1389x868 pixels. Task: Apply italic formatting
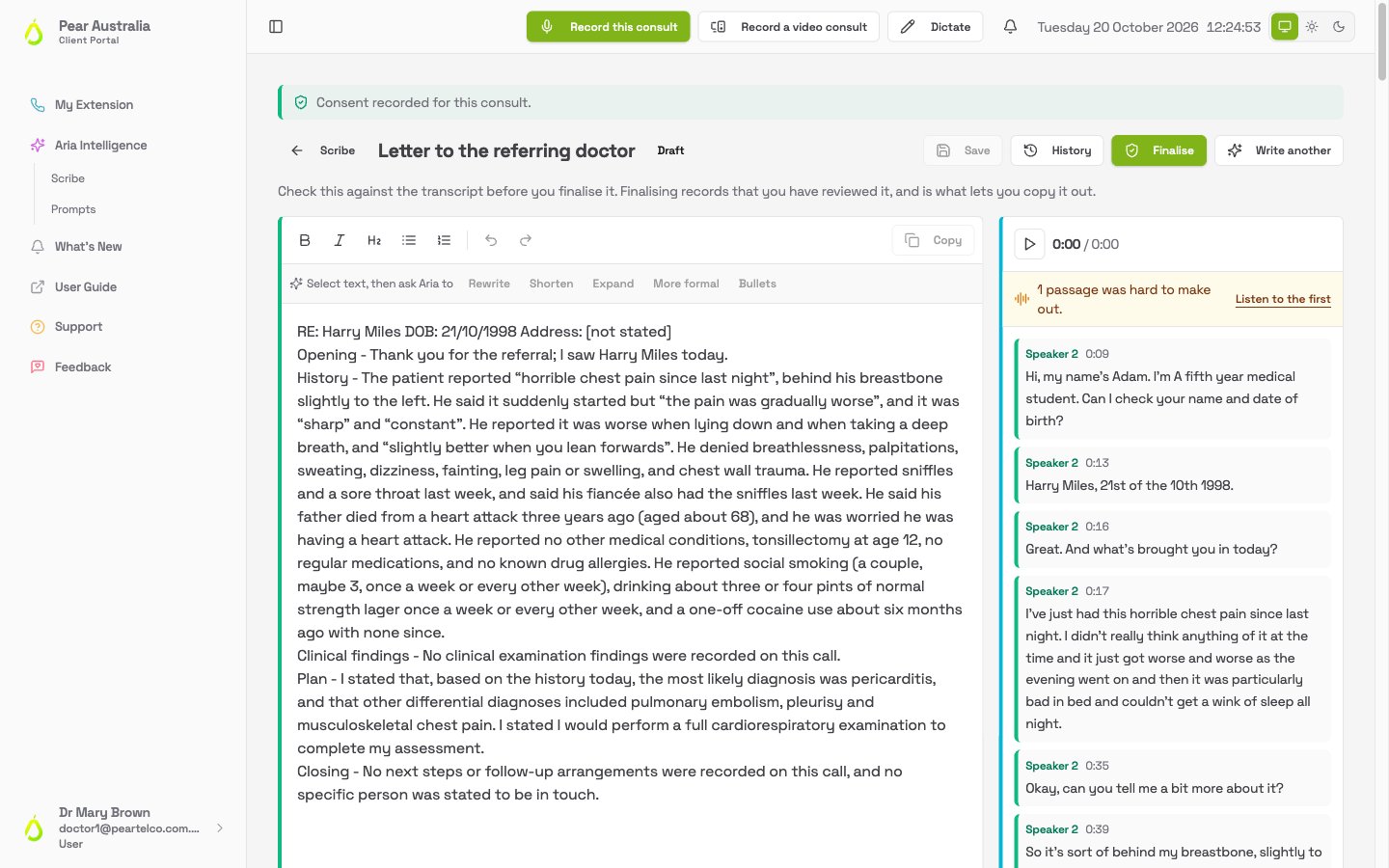(x=340, y=240)
